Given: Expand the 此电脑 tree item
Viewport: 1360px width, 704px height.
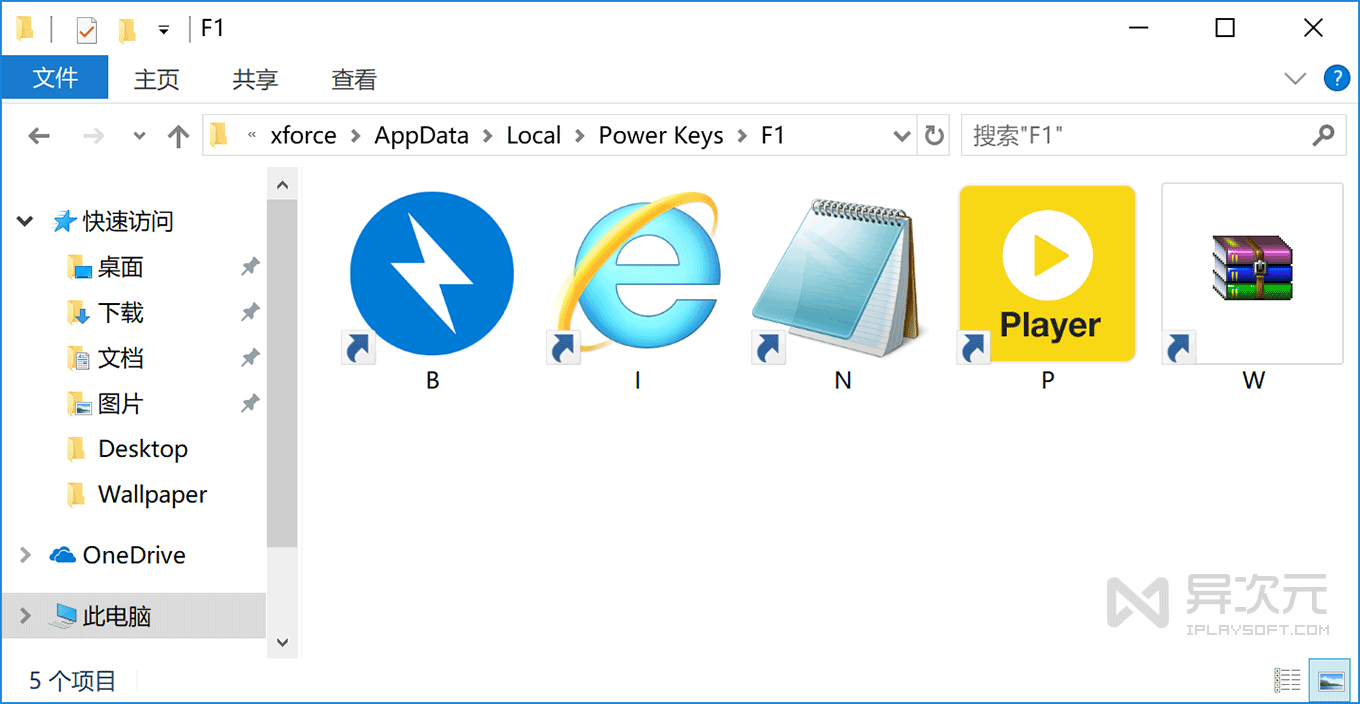Looking at the screenshot, I should coord(23,617).
